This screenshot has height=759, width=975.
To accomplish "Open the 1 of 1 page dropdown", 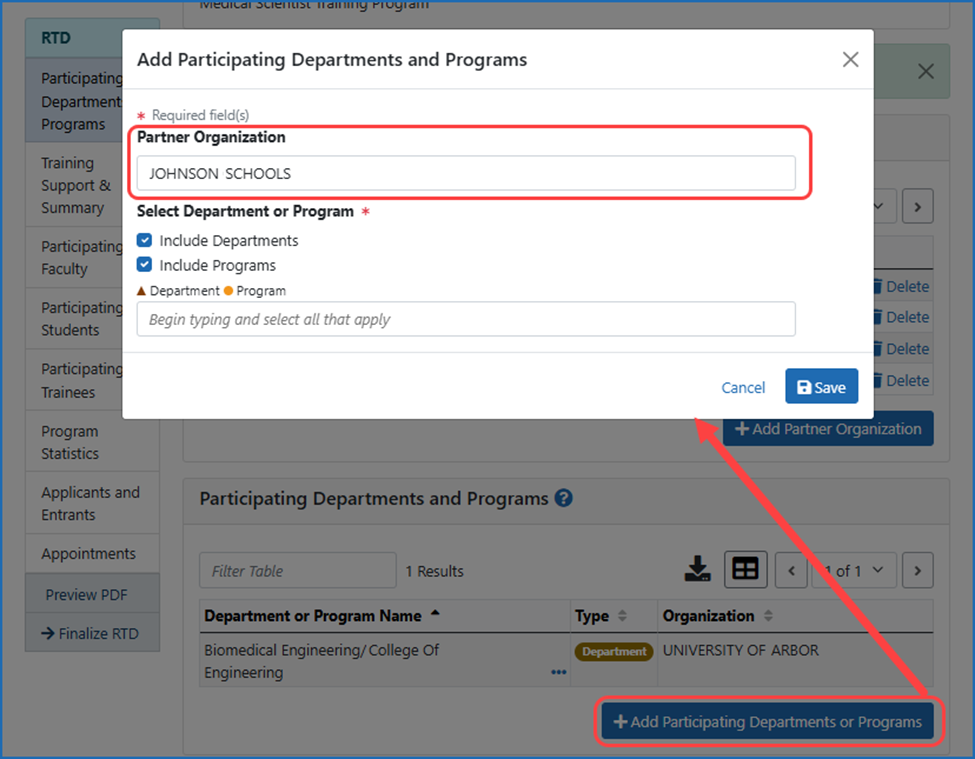I will pos(853,570).
